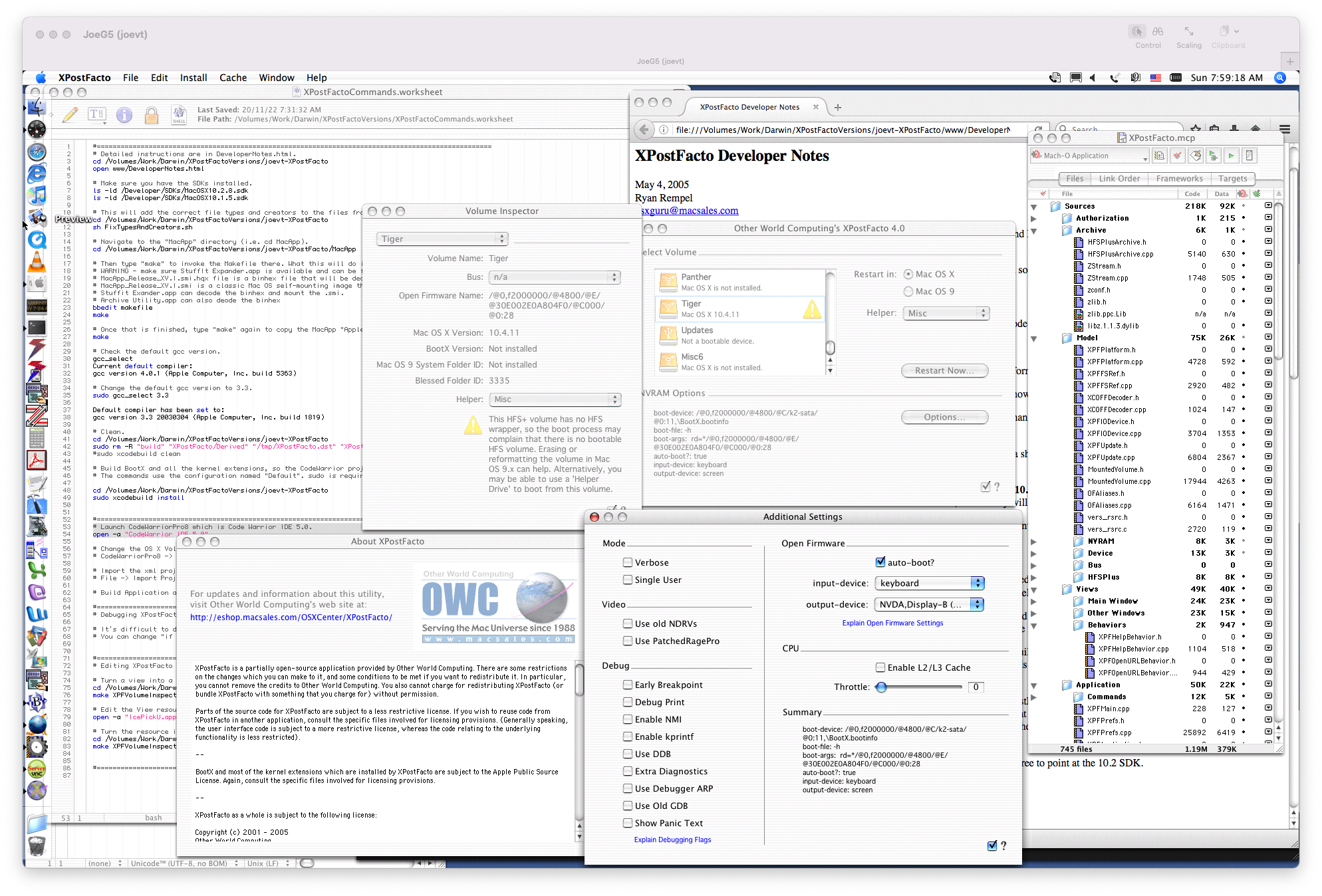Click the pencil icon in BBEdit toolbar
This screenshot has width=1322, height=896.
[x=70, y=115]
